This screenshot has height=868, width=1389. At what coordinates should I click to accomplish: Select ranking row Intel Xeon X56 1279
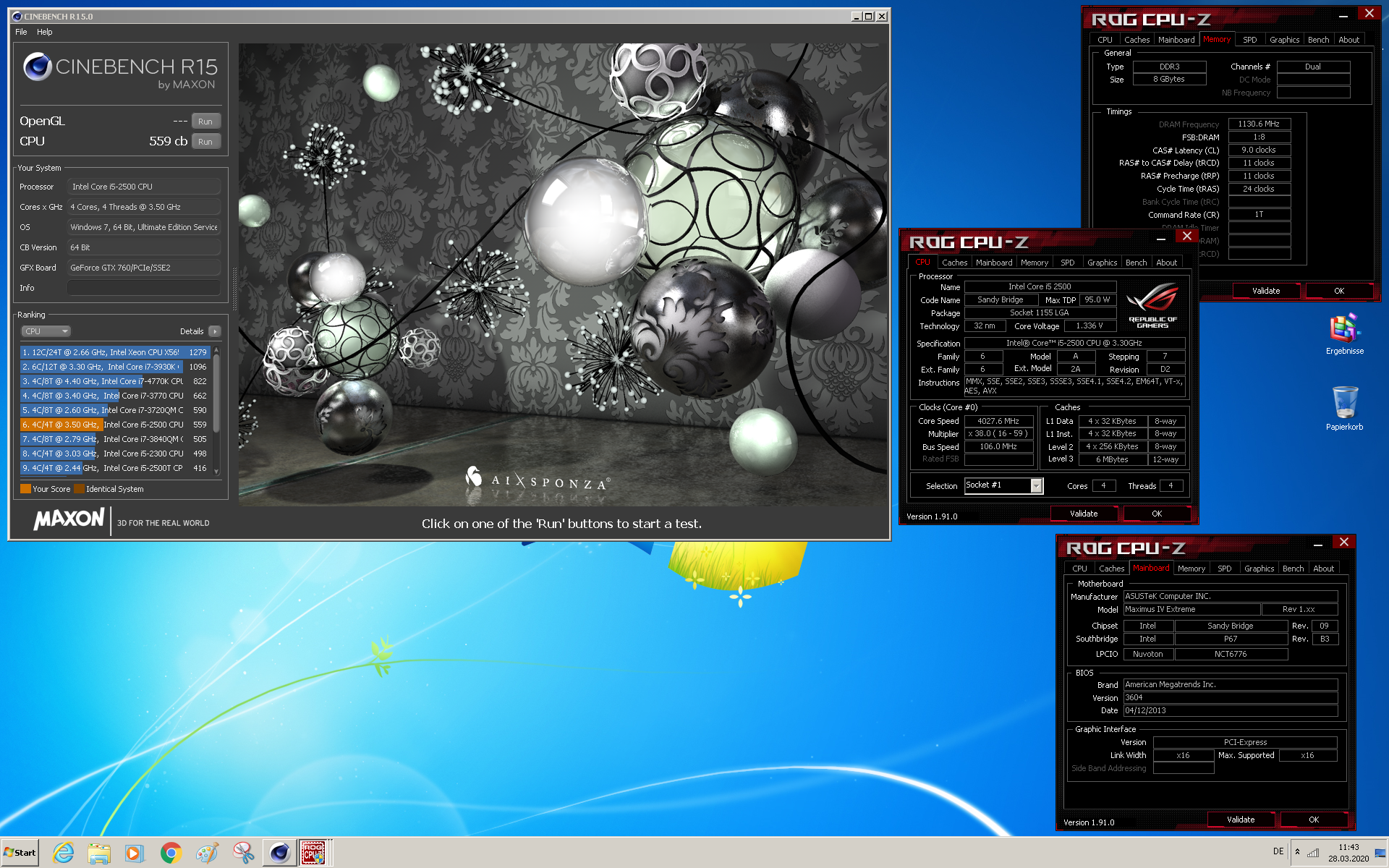coord(115,352)
